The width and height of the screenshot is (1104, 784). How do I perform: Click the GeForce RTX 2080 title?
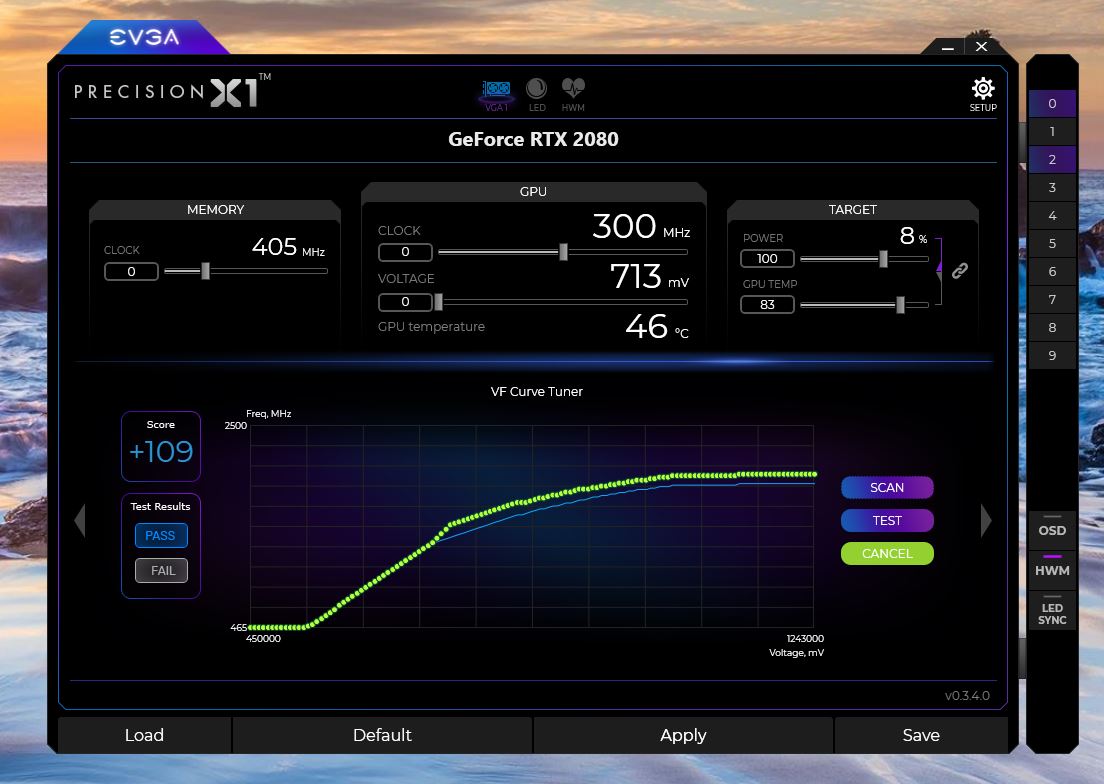[x=533, y=139]
